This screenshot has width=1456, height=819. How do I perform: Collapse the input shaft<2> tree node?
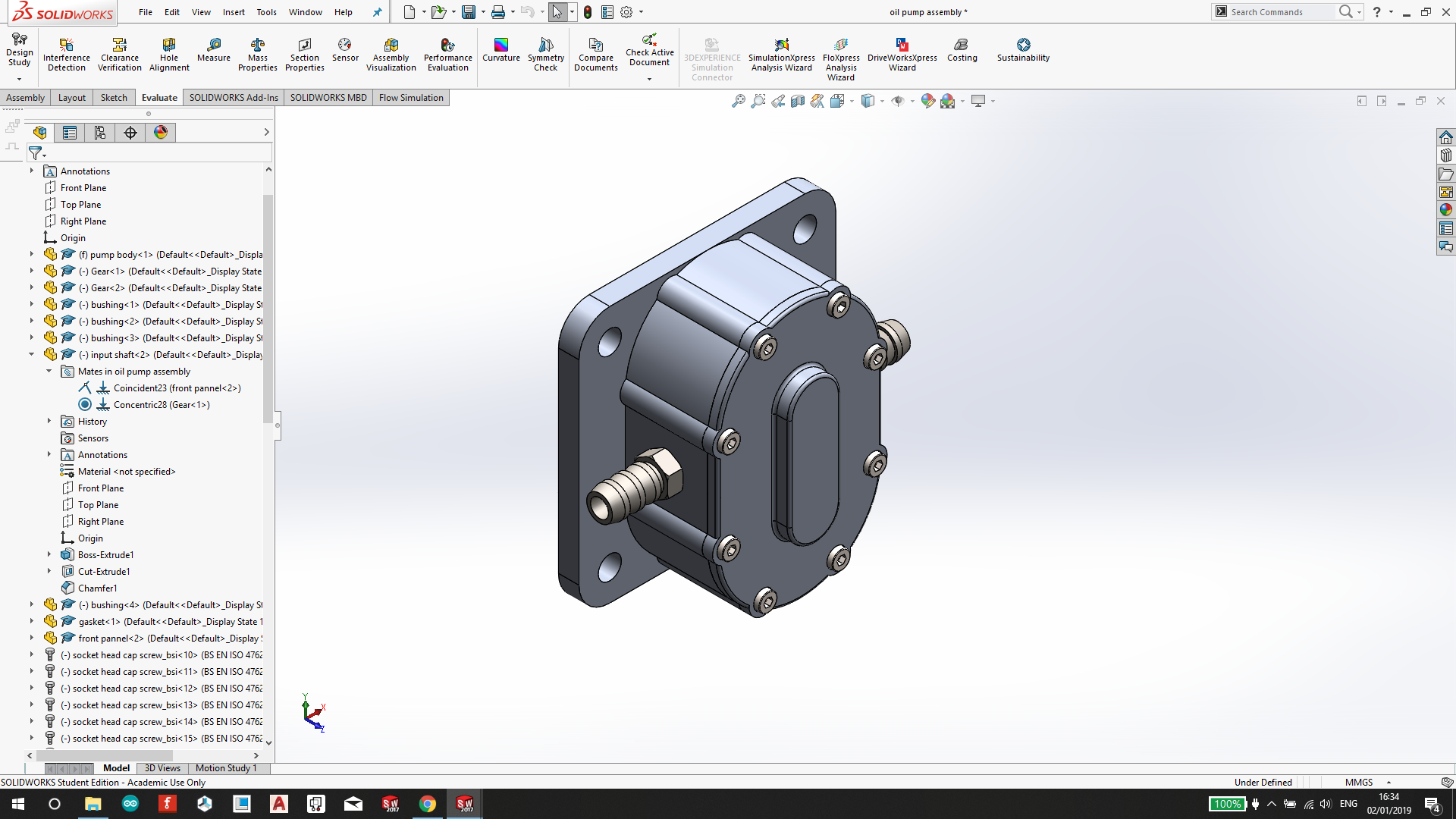pos(31,354)
